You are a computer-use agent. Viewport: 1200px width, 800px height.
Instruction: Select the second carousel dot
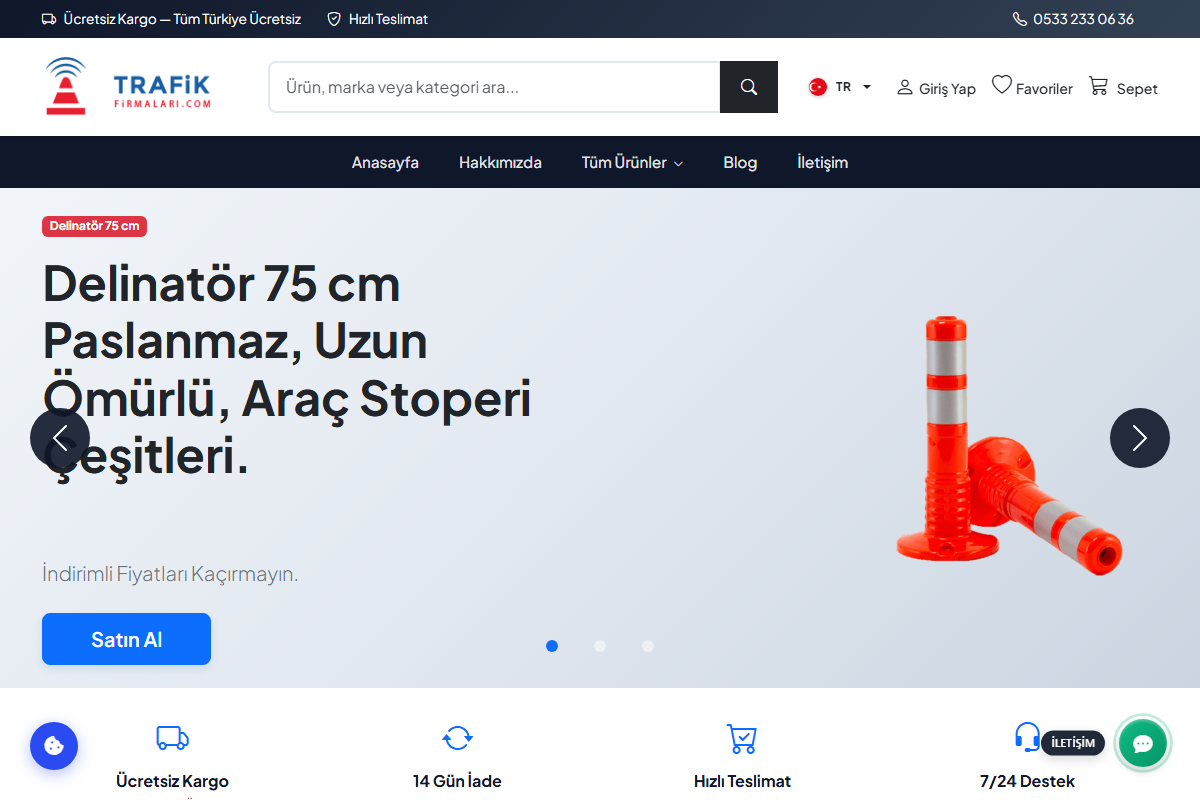pos(600,646)
